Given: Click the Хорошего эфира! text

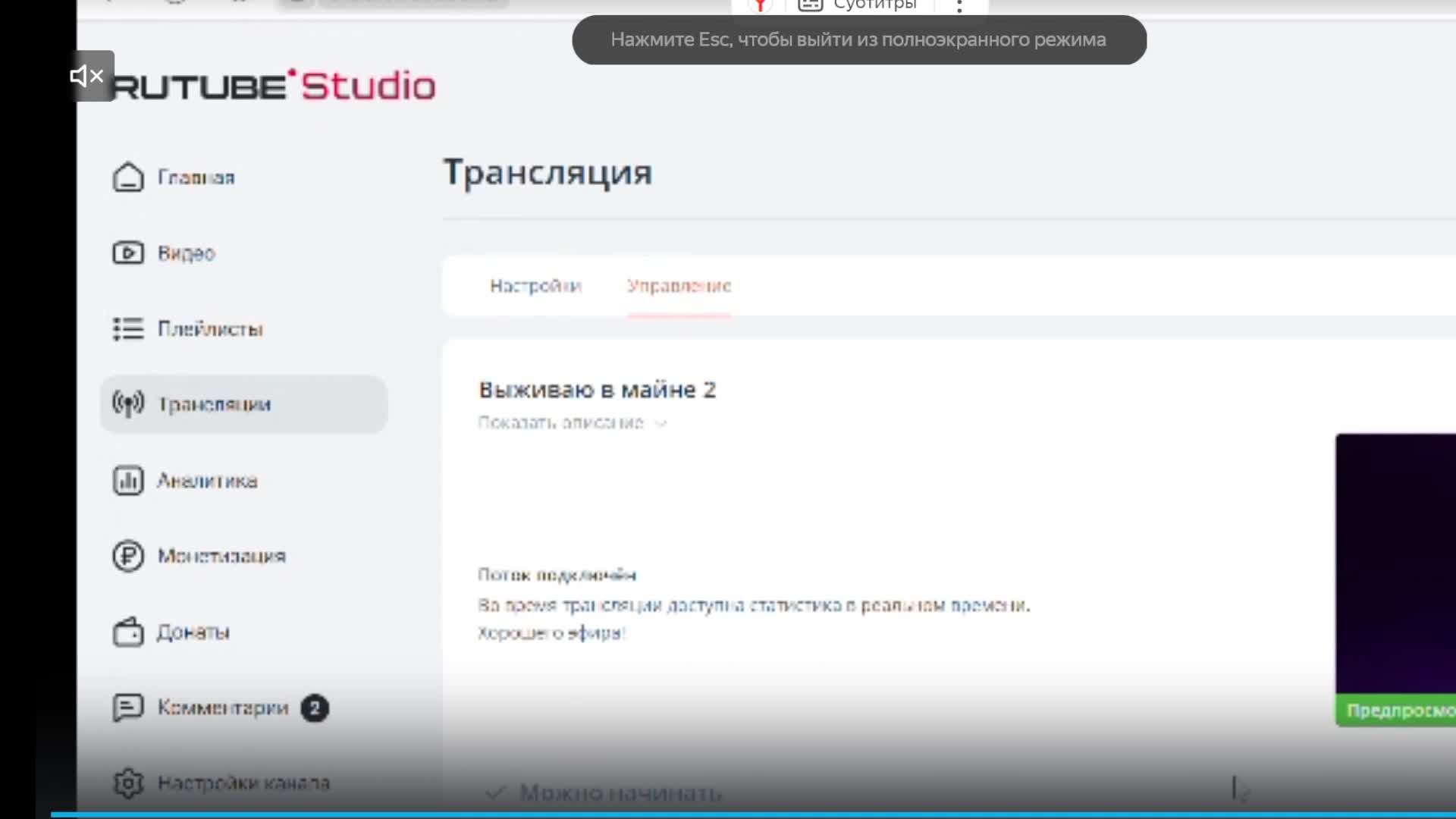Looking at the screenshot, I should [551, 633].
